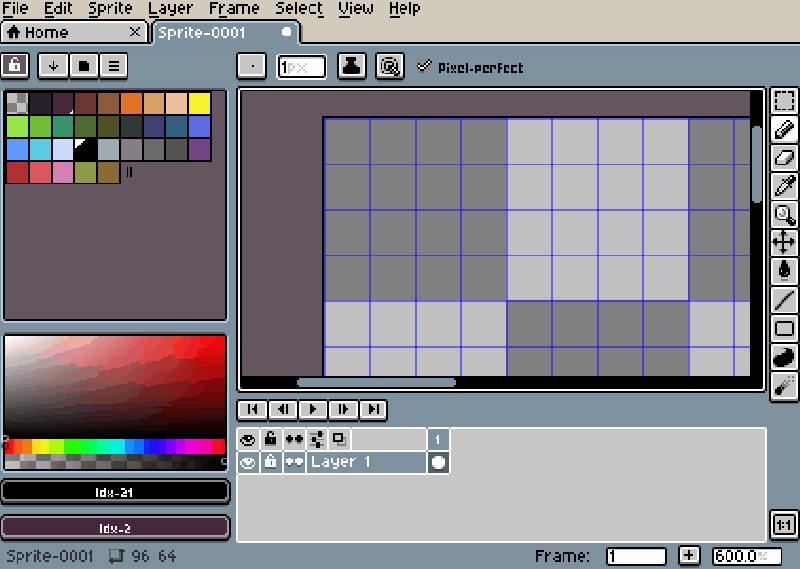The height and width of the screenshot is (569, 800).
Task: Click the alpha transparency bar below hue
Action: click(115, 462)
